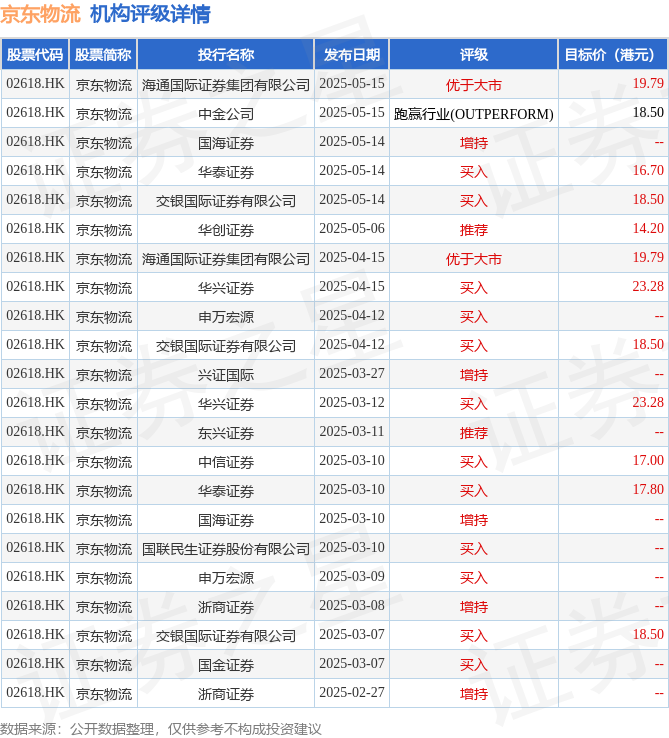Image resolution: width=669 pixels, height=738 pixels.
Task: Click 华泰证券 in the 2025-05-14 row
Action: point(226,172)
